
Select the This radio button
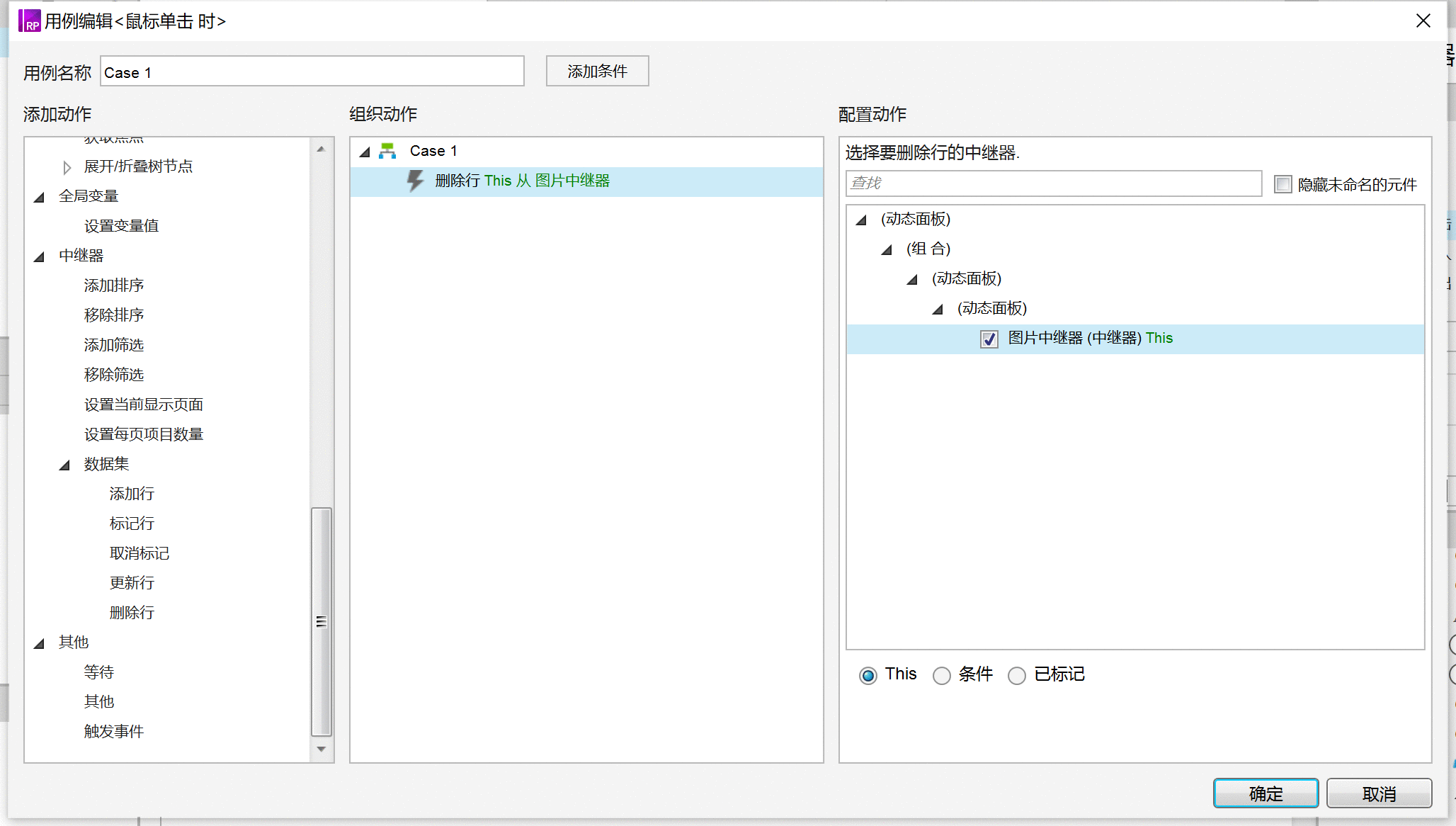[x=866, y=674]
